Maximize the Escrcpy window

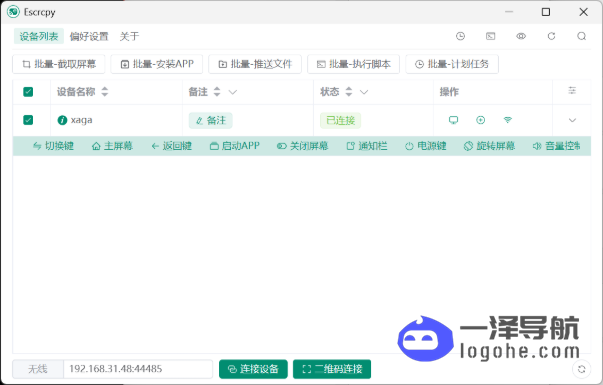545,12
